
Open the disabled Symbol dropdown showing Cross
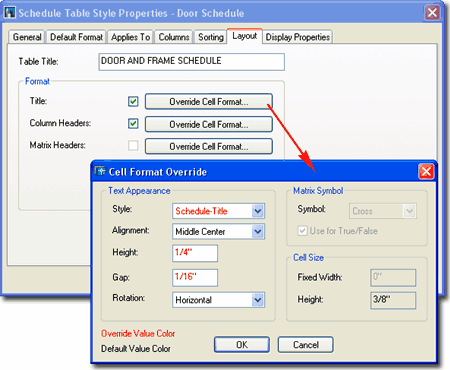[383, 211]
